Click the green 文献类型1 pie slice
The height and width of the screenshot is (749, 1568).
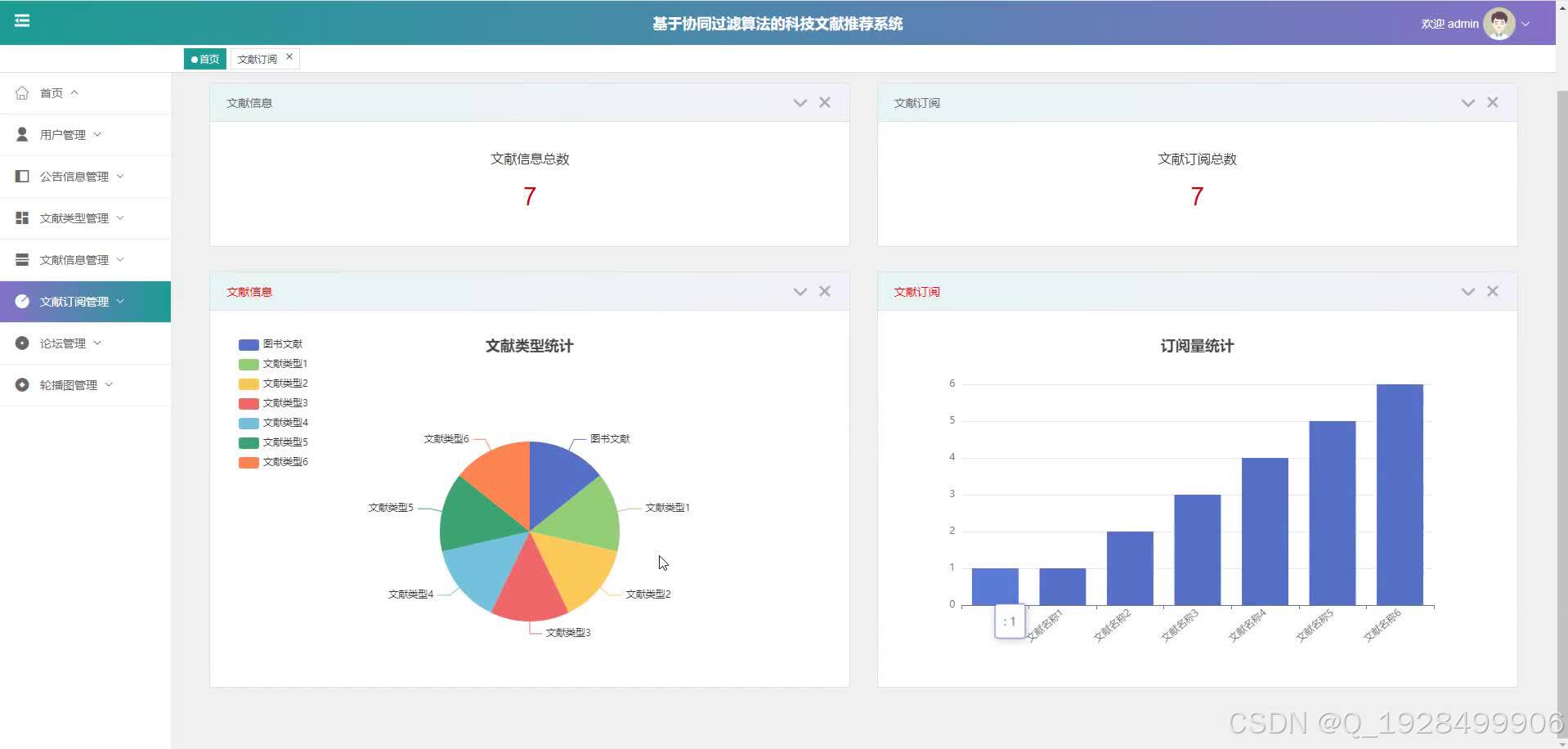pyautogui.click(x=582, y=517)
